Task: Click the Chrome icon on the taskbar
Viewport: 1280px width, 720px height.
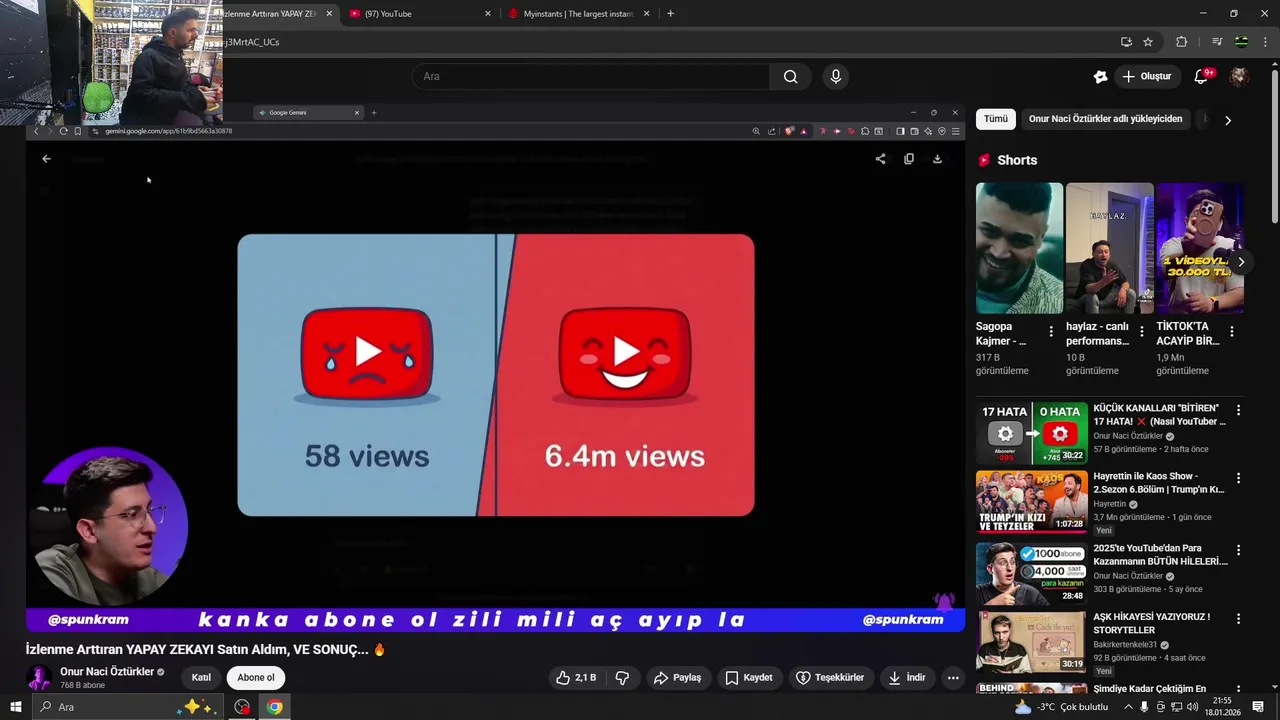Action: click(274, 707)
